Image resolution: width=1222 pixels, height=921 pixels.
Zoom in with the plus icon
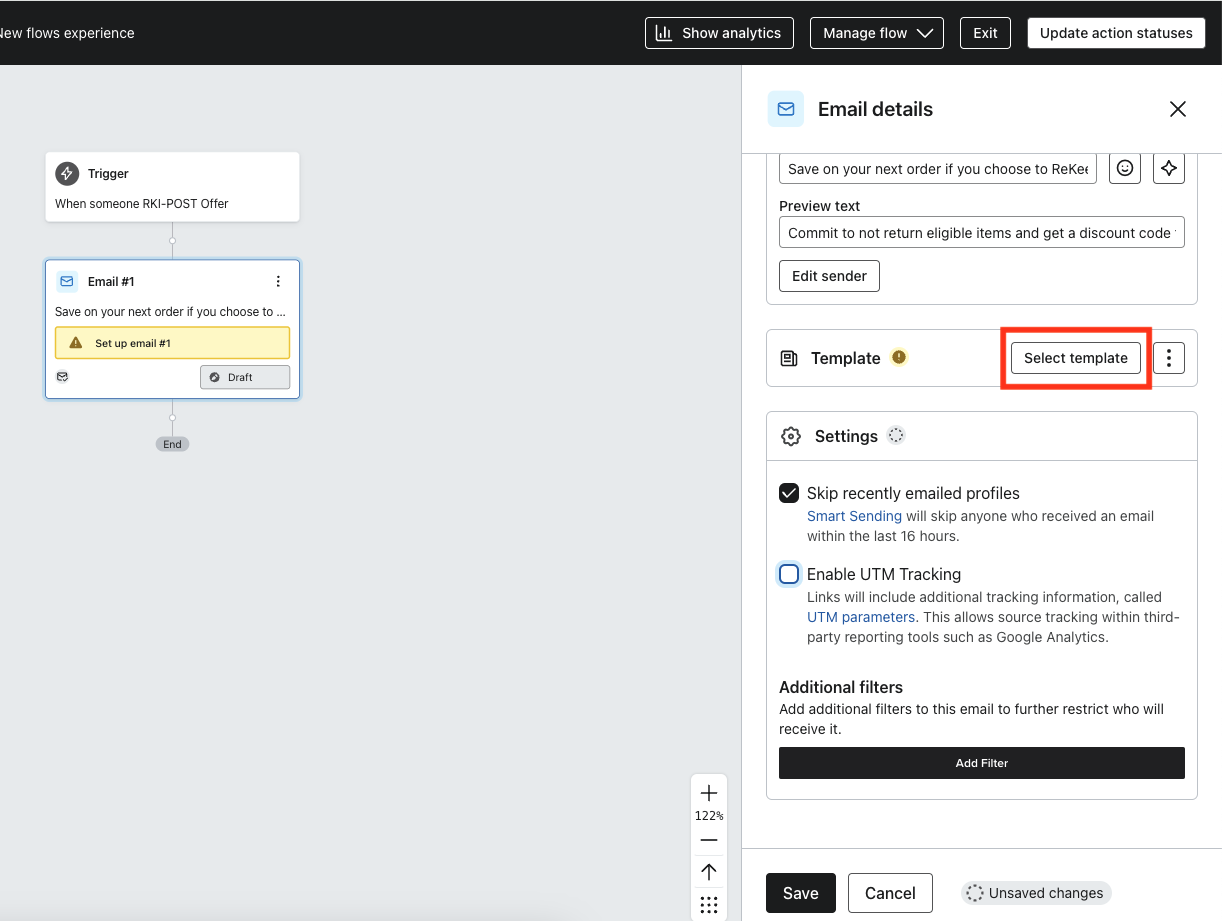pos(709,793)
